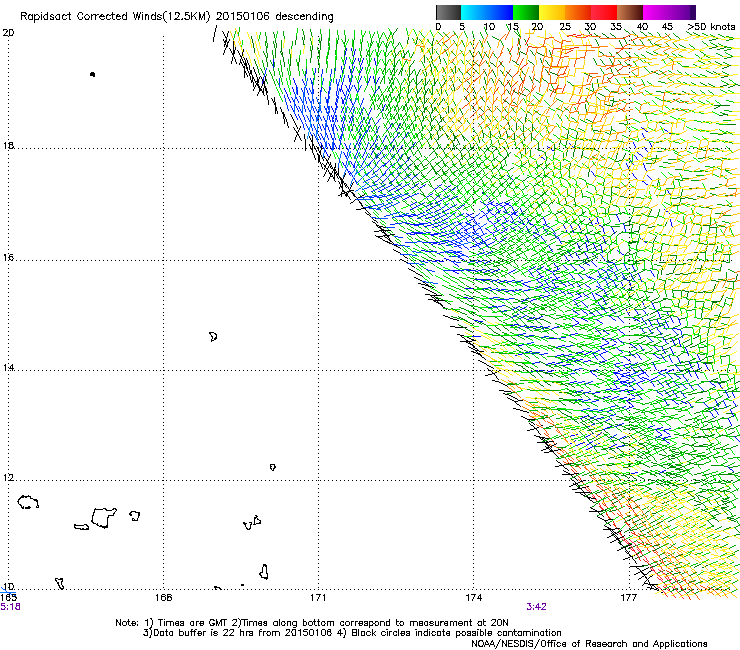Screen dimensions: 740x650
Task: Click the orange 25-30 knots legend swatch
Action: [578, 12]
